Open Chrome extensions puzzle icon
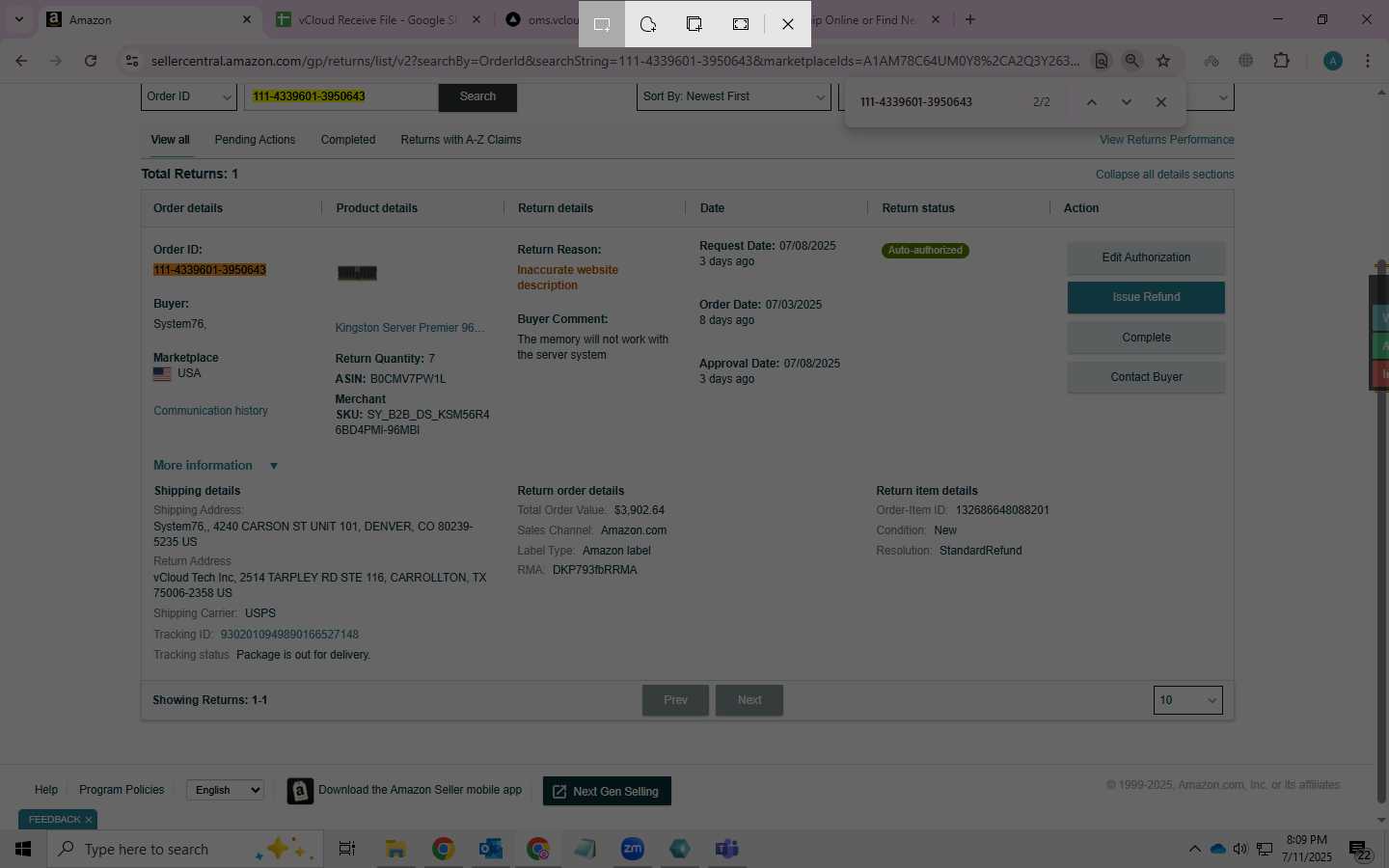Screen dimensions: 1389x868 pos(1281,61)
